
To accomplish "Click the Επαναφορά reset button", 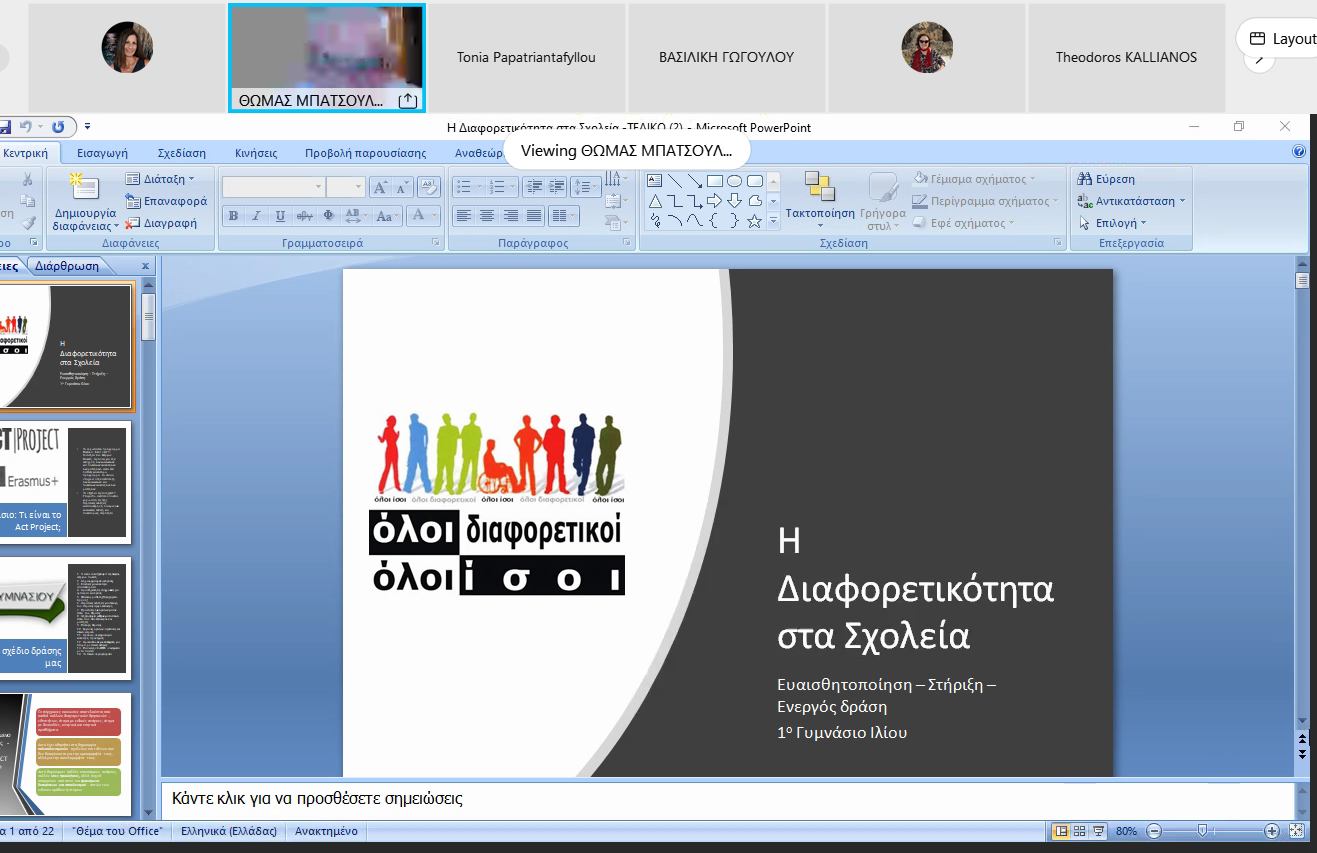I will (166, 201).
